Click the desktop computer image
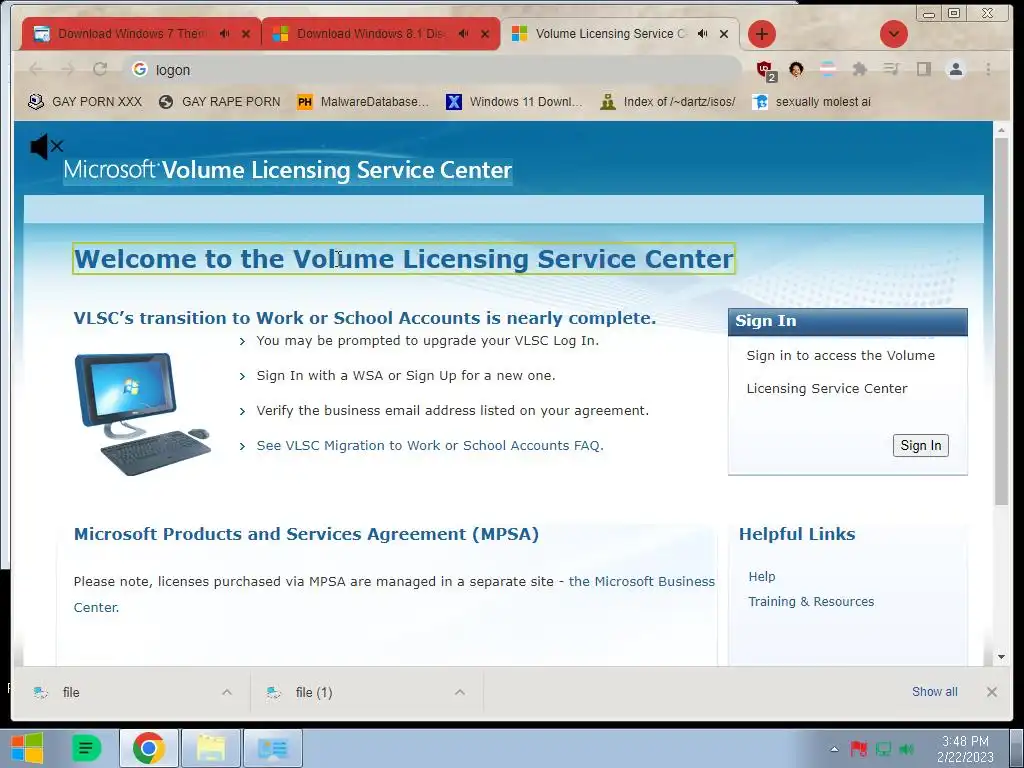 pos(142,414)
